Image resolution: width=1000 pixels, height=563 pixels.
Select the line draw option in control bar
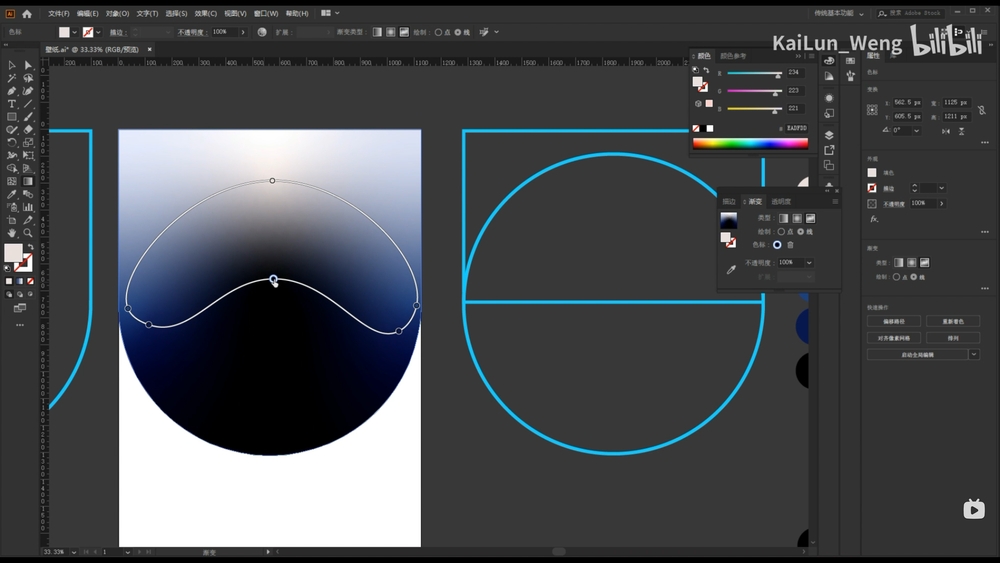457,32
